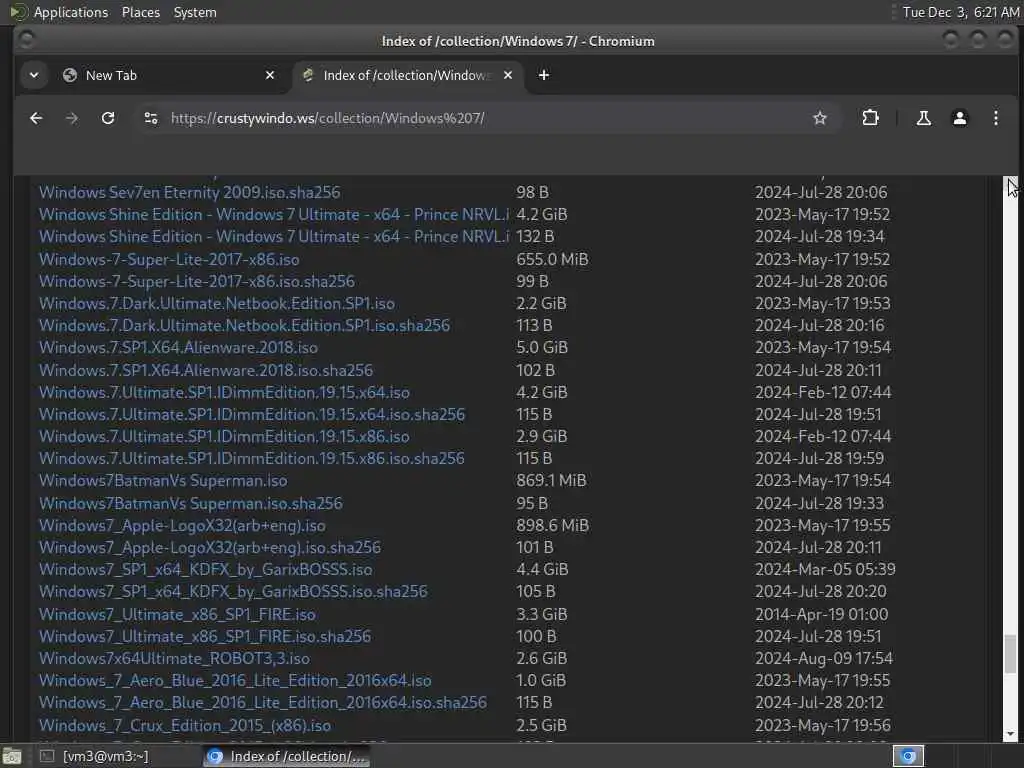Image resolution: width=1024 pixels, height=768 pixels.
Task: Select the Chromium Index of /collection taskbar item
Action: coord(287,756)
